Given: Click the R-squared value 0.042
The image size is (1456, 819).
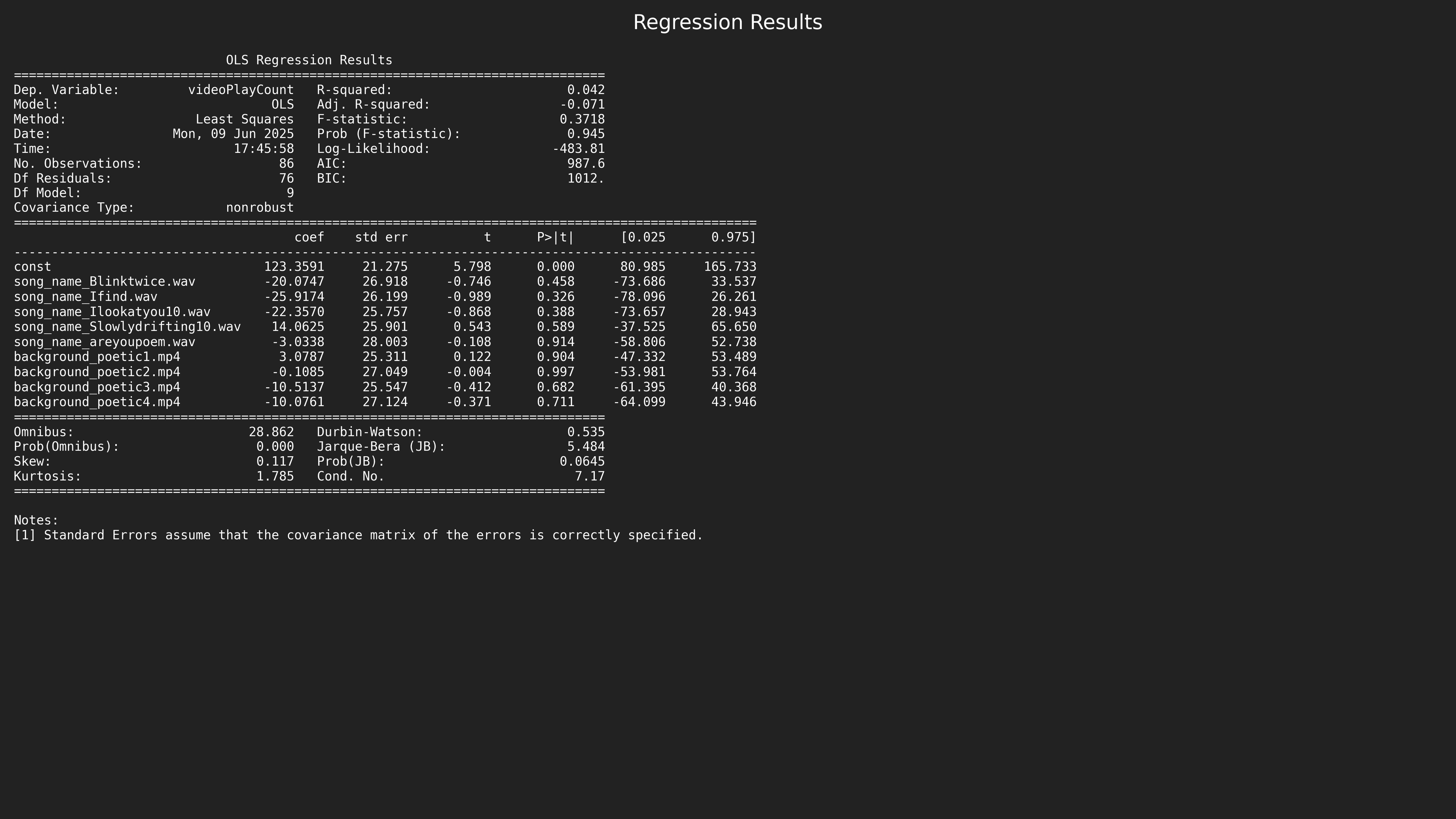Looking at the screenshot, I should [585, 90].
